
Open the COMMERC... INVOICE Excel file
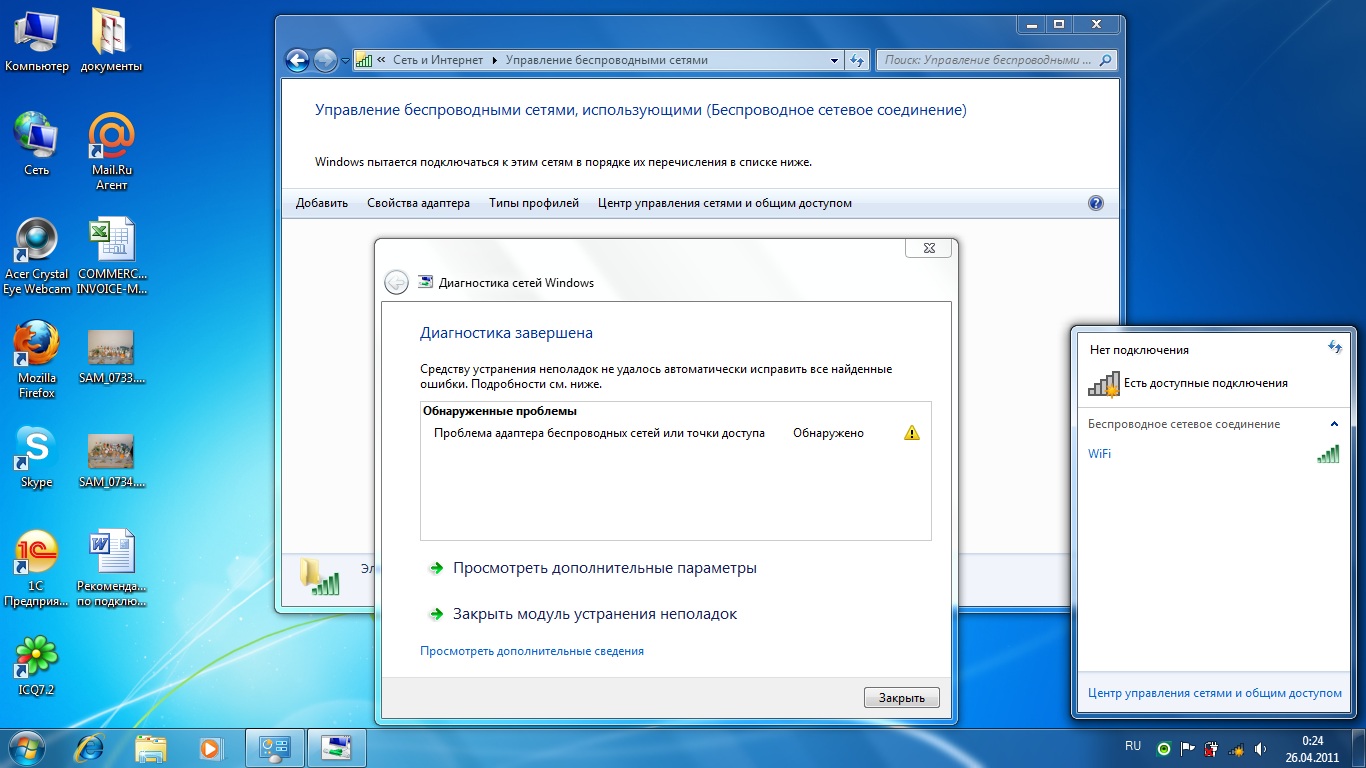tap(111, 256)
